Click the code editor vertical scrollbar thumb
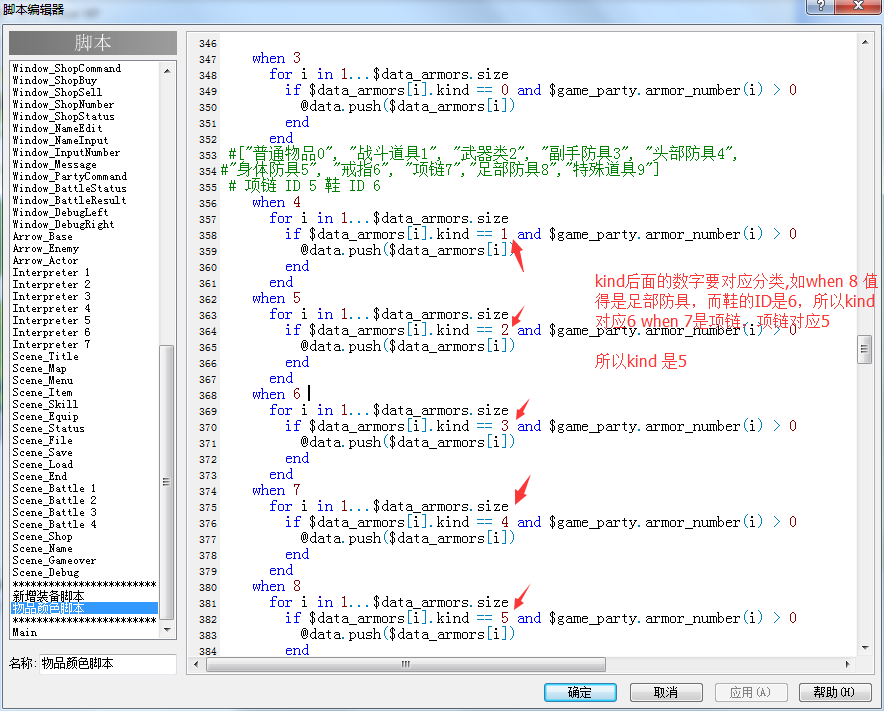 865,350
